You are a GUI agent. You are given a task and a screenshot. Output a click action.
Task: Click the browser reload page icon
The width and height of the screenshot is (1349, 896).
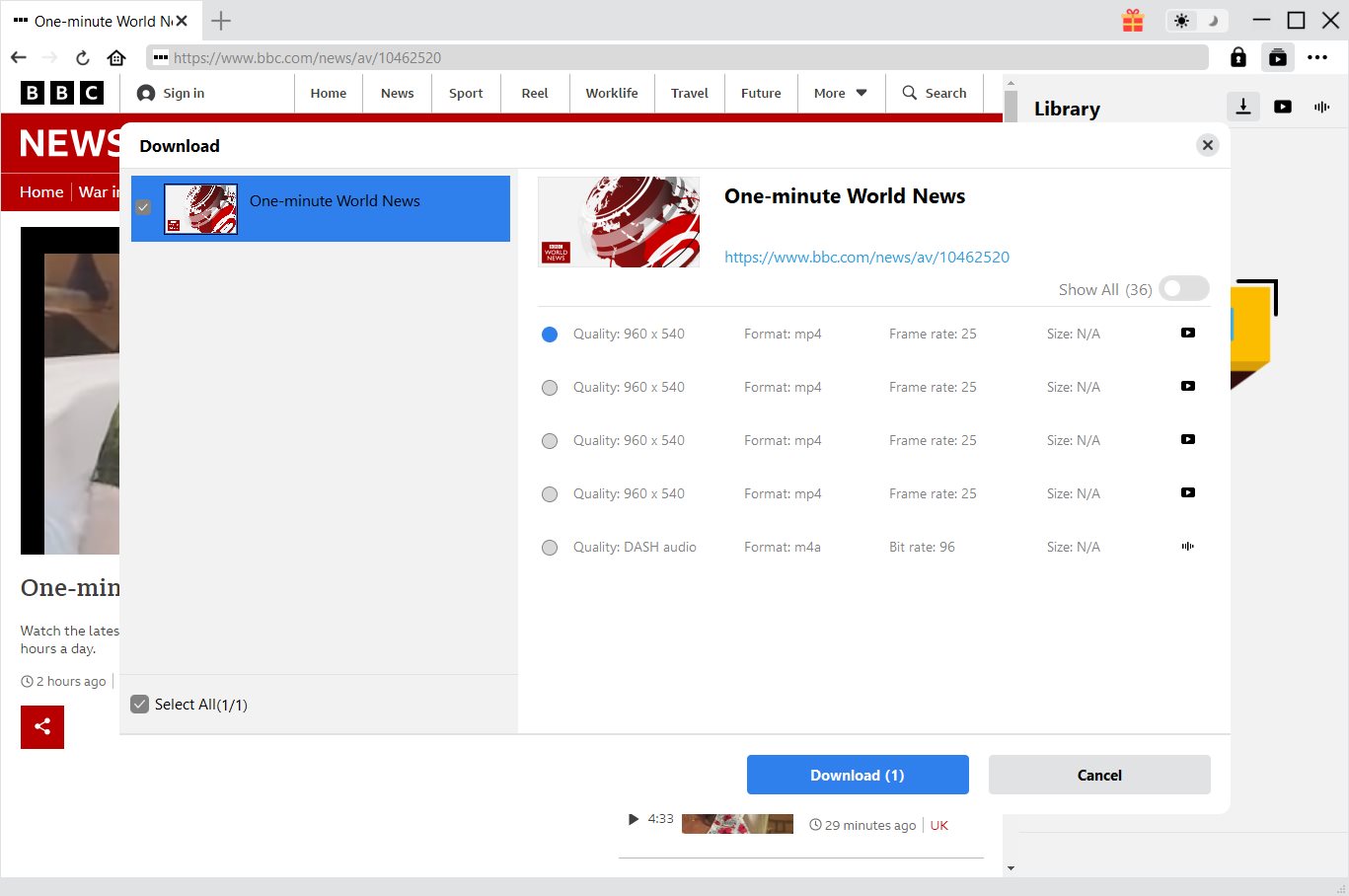pos(83,58)
